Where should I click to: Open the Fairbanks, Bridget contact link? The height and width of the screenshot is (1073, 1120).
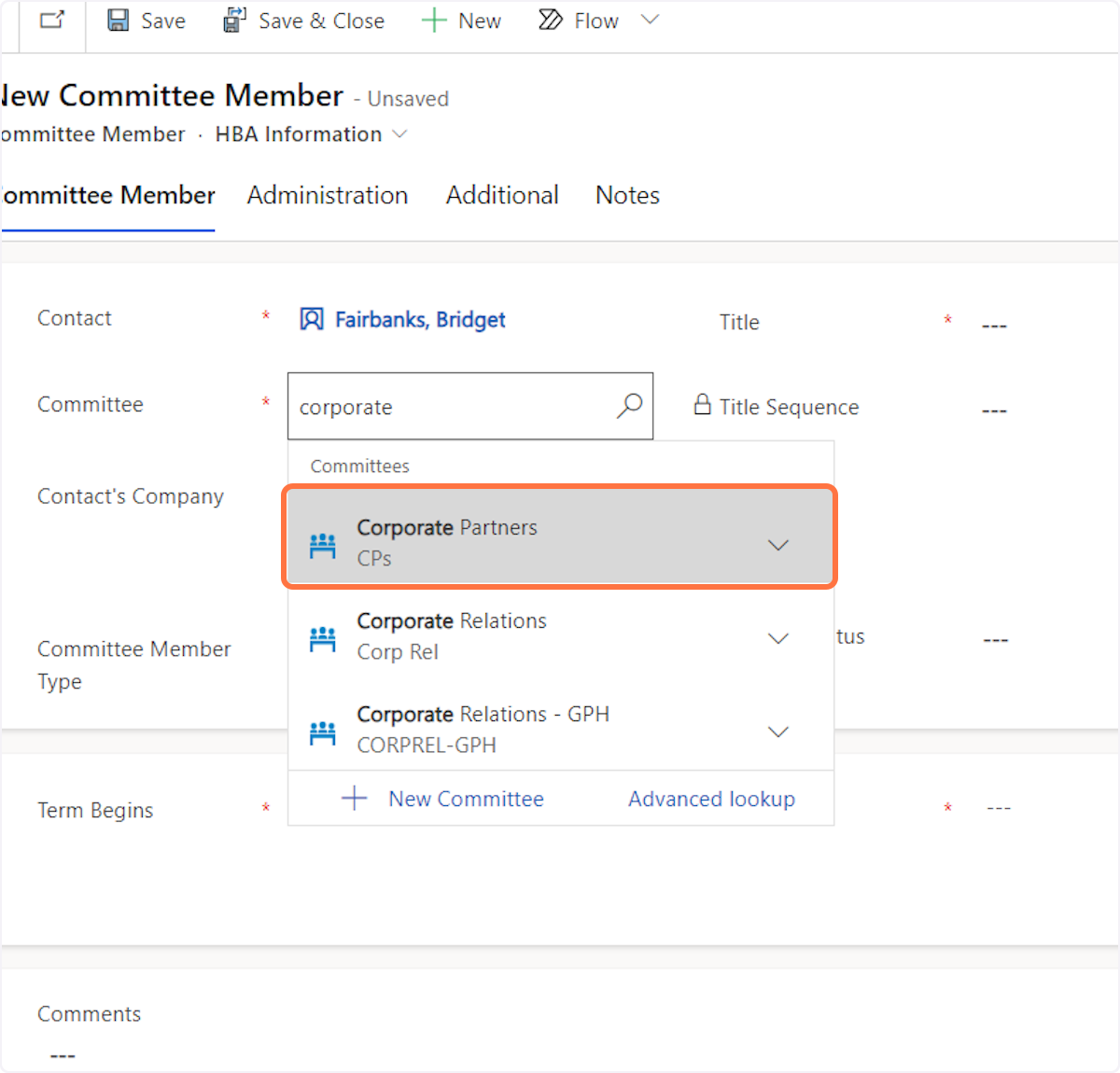[x=420, y=320]
